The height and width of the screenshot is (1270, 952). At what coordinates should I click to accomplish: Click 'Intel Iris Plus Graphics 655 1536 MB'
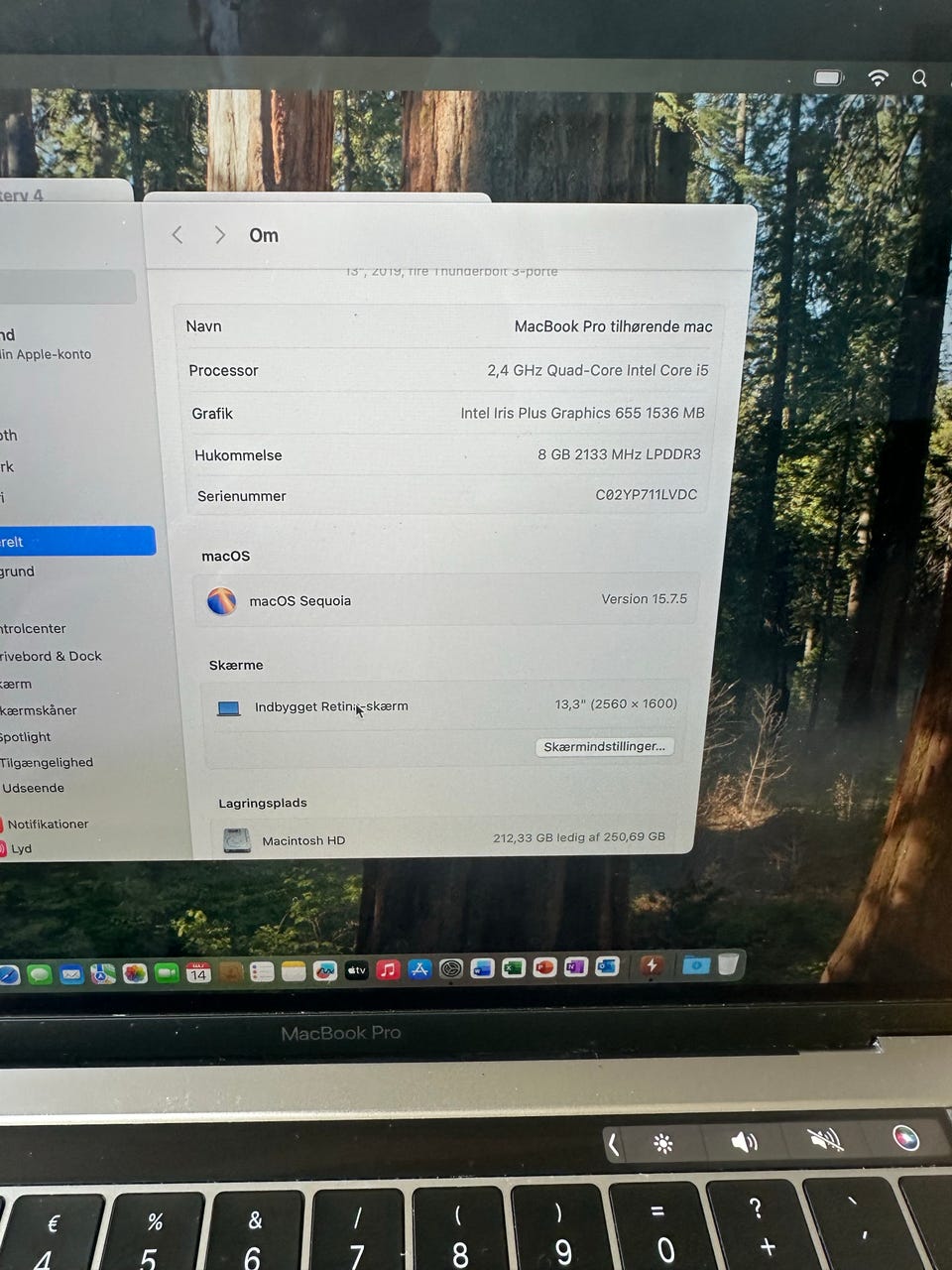pyautogui.click(x=582, y=413)
